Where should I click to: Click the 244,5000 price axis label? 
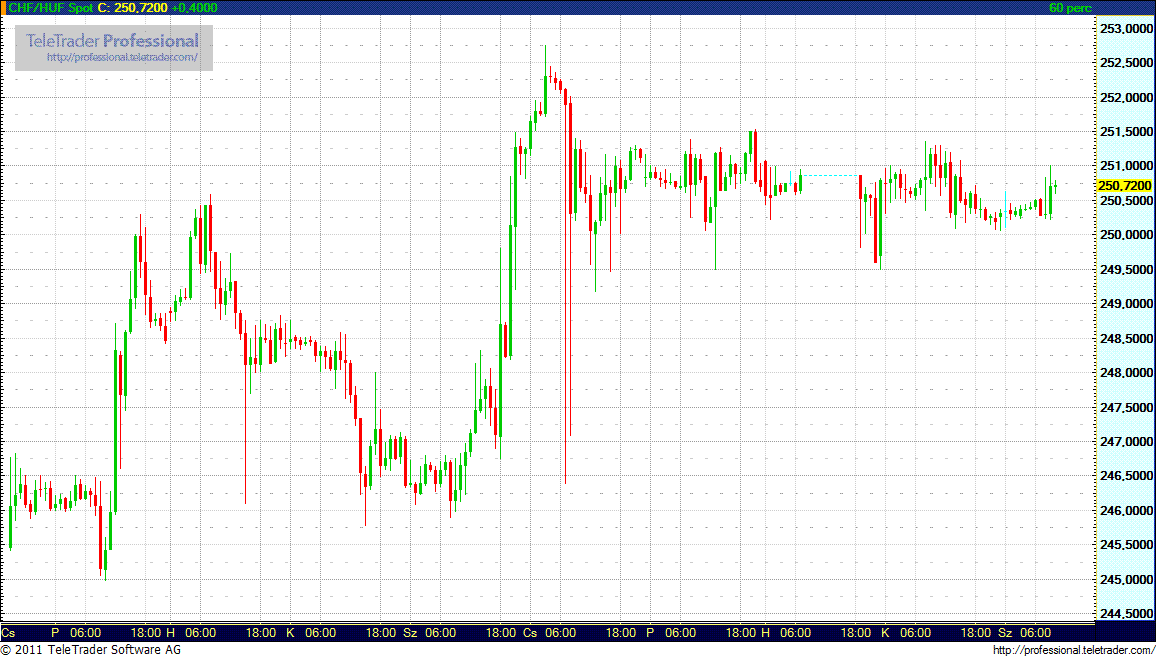[x=1125, y=614]
